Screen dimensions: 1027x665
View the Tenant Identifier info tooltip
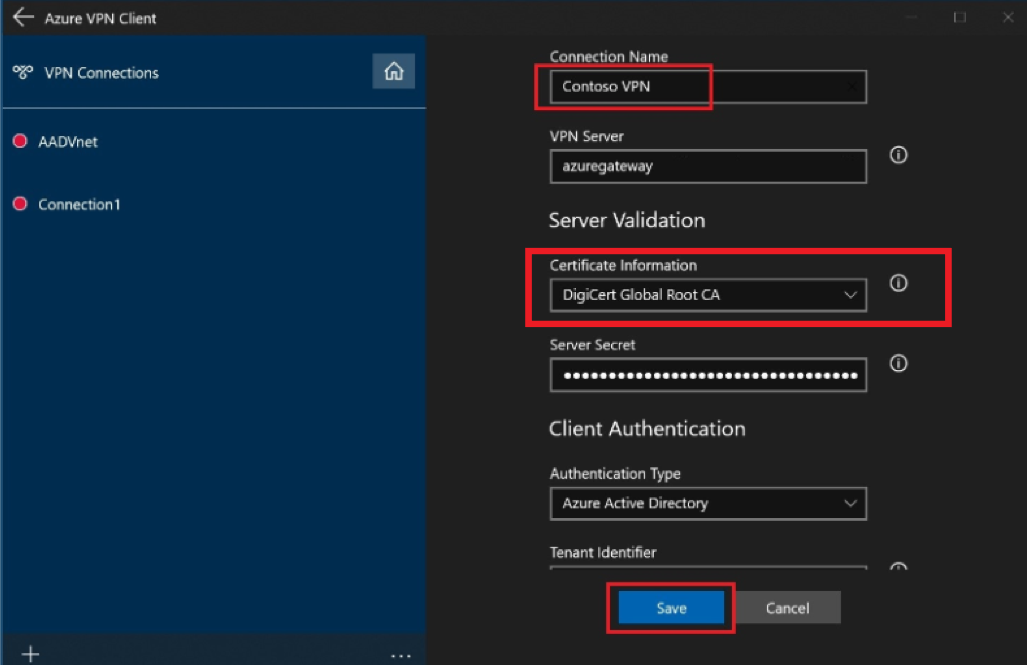[897, 568]
